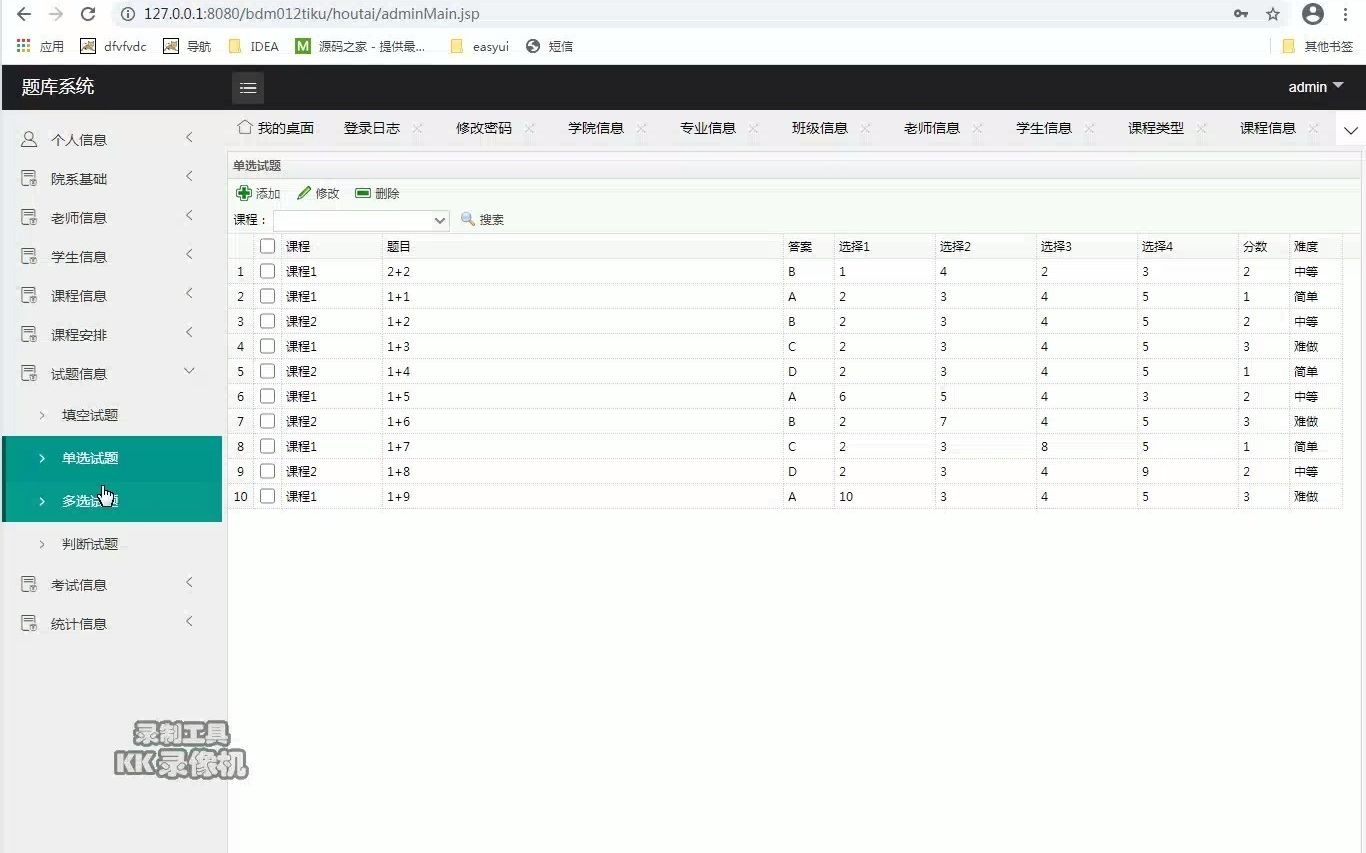Click the 老师信息 sidebar icon
The width and height of the screenshot is (1366, 853).
30,217
